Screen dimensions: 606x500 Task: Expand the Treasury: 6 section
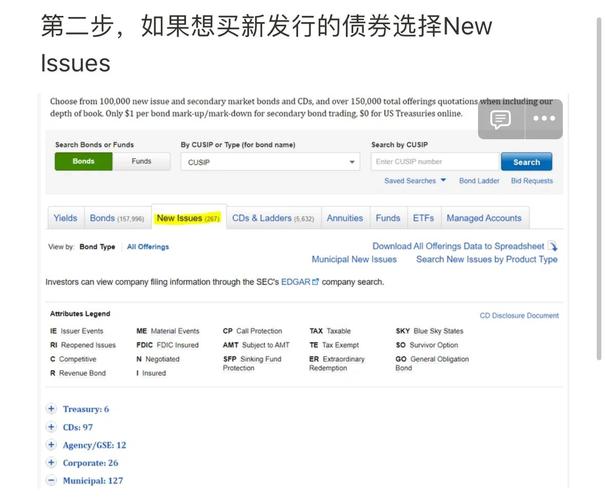tap(51, 409)
